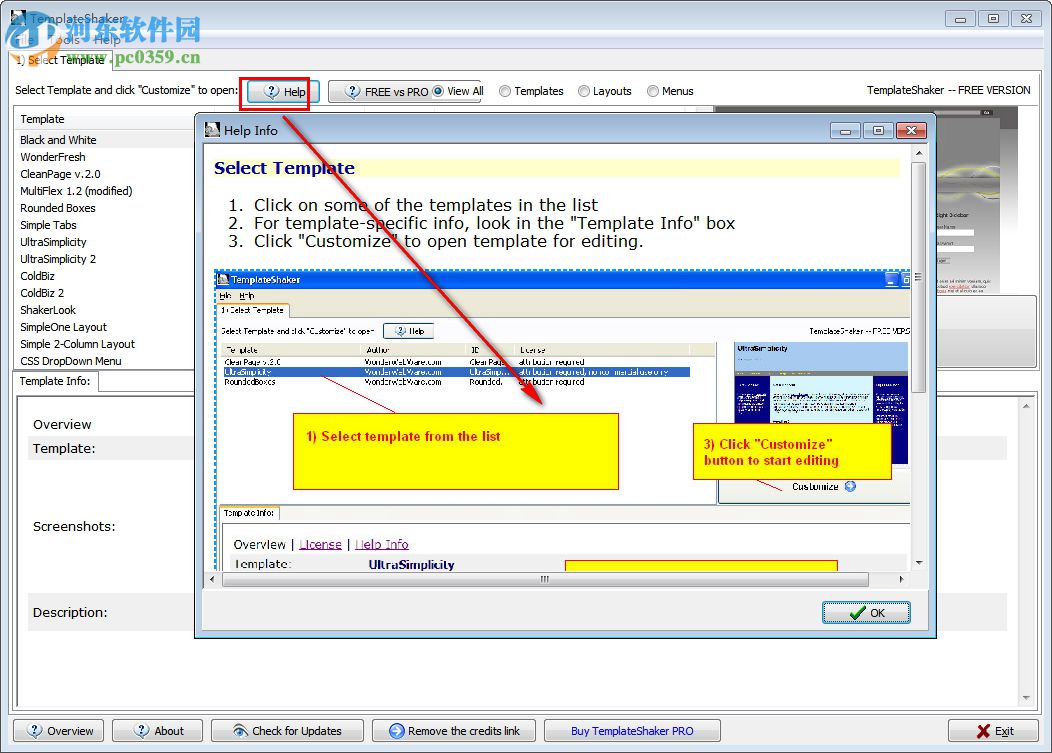Open the Select Template tab
The width and height of the screenshot is (1052, 753).
(x=60, y=60)
